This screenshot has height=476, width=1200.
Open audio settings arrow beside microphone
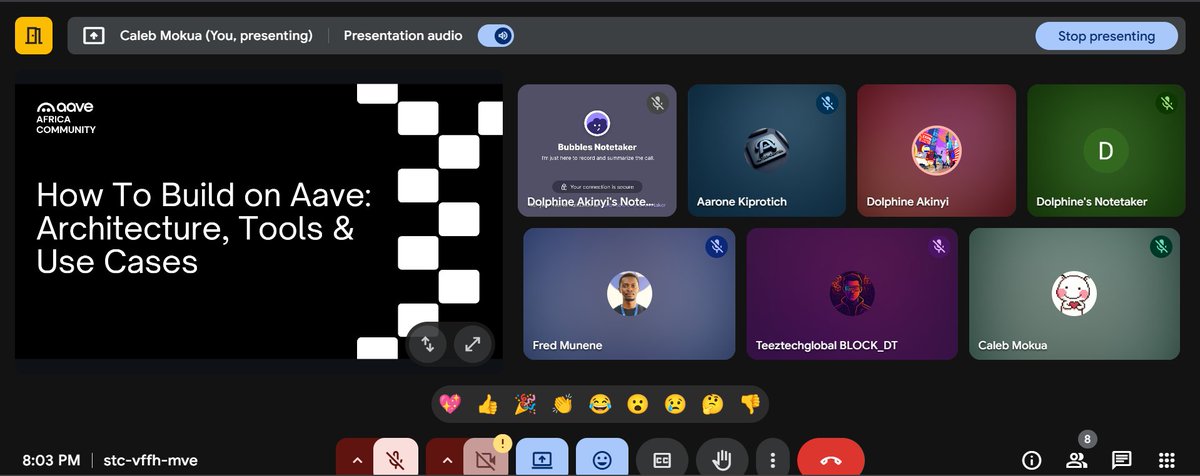click(355, 460)
